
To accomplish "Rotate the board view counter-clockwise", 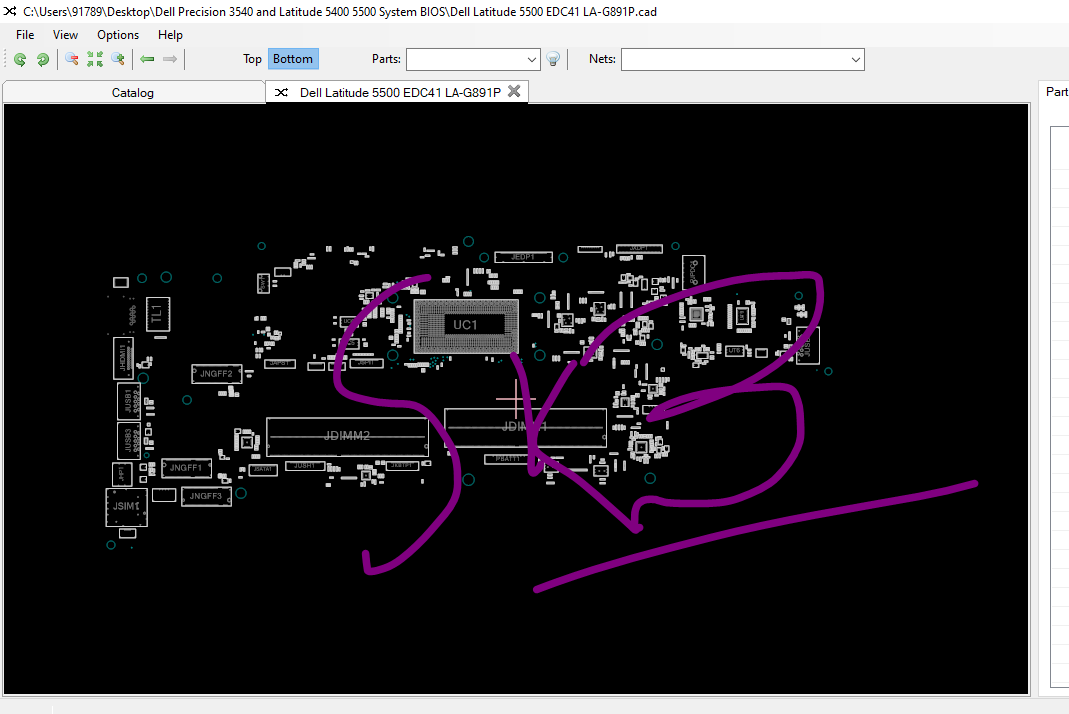I will coord(20,59).
